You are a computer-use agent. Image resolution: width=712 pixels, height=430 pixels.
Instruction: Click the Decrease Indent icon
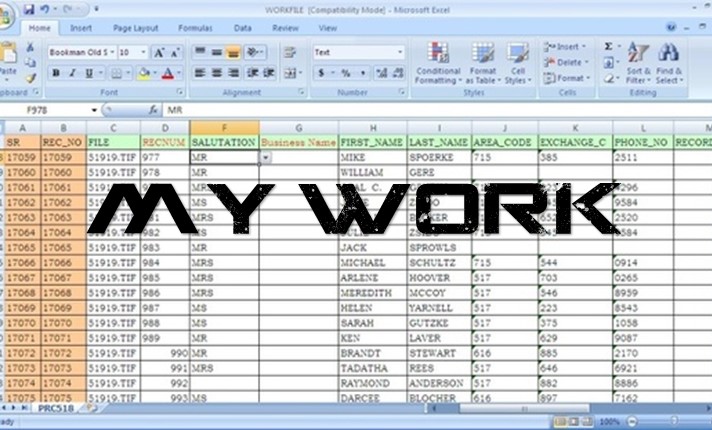point(252,73)
